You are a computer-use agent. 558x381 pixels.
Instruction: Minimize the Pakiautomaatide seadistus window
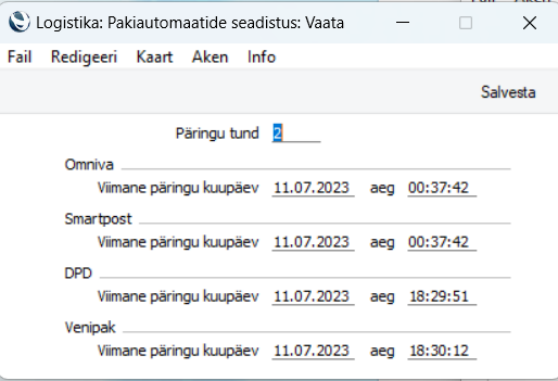coord(402,23)
